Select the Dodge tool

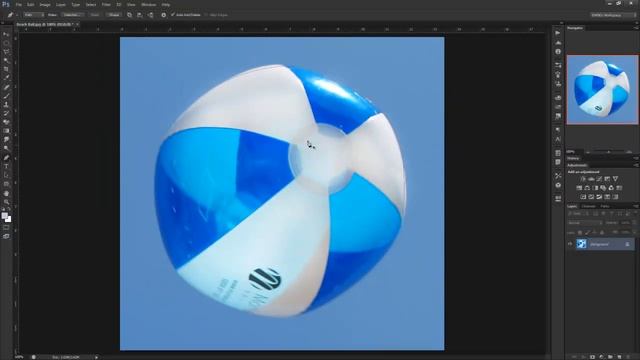(x=6, y=148)
